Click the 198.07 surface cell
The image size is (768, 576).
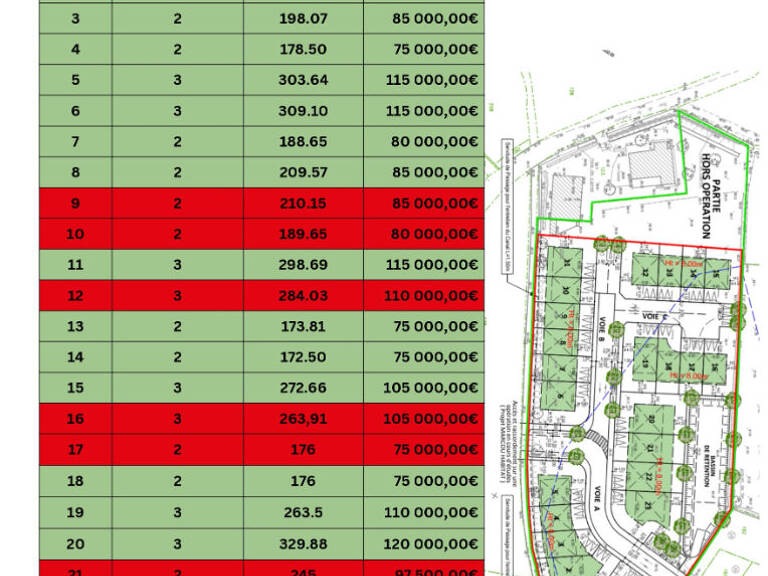pyautogui.click(x=303, y=19)
